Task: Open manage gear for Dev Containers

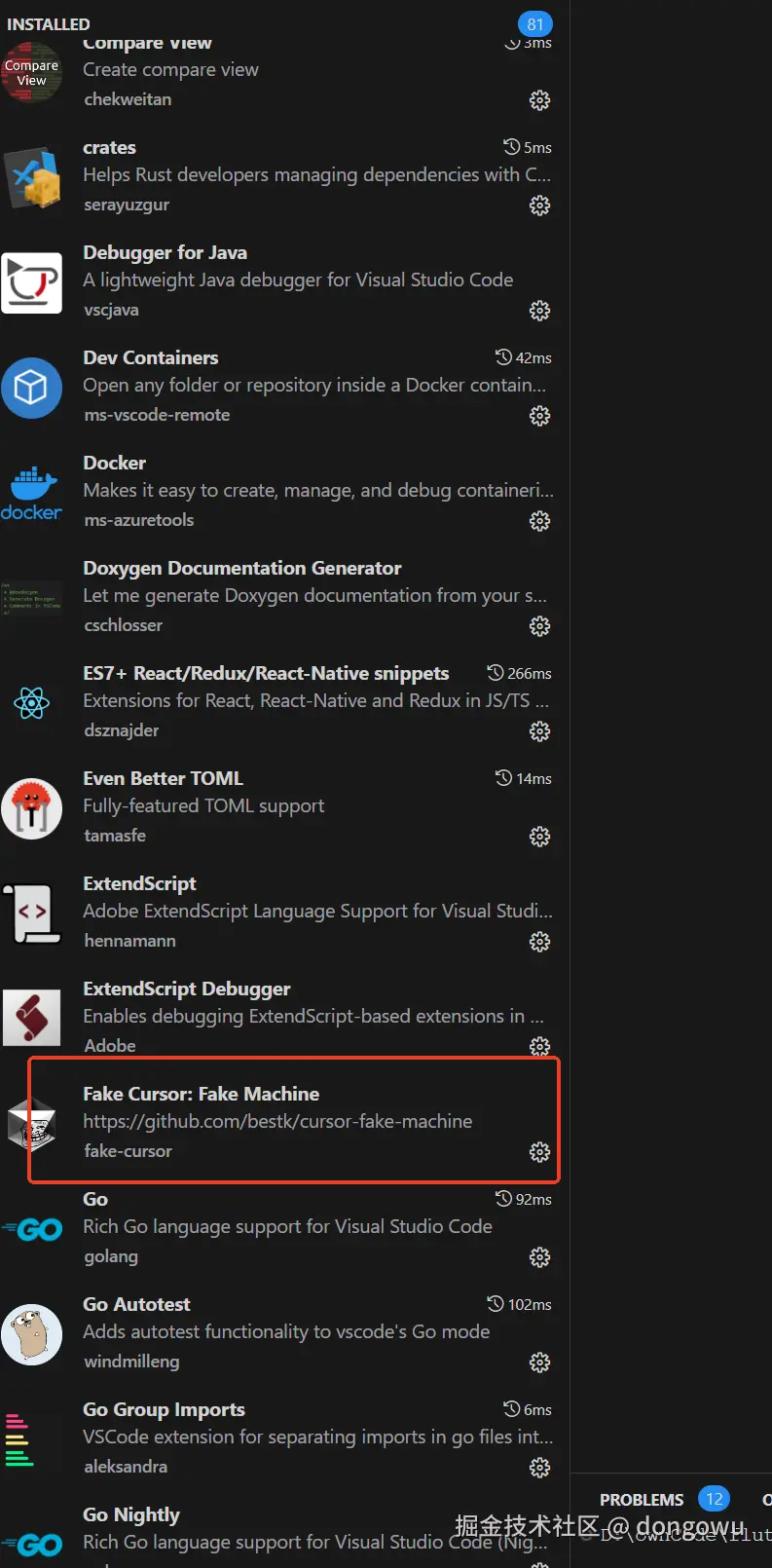Action: point(539,416)
